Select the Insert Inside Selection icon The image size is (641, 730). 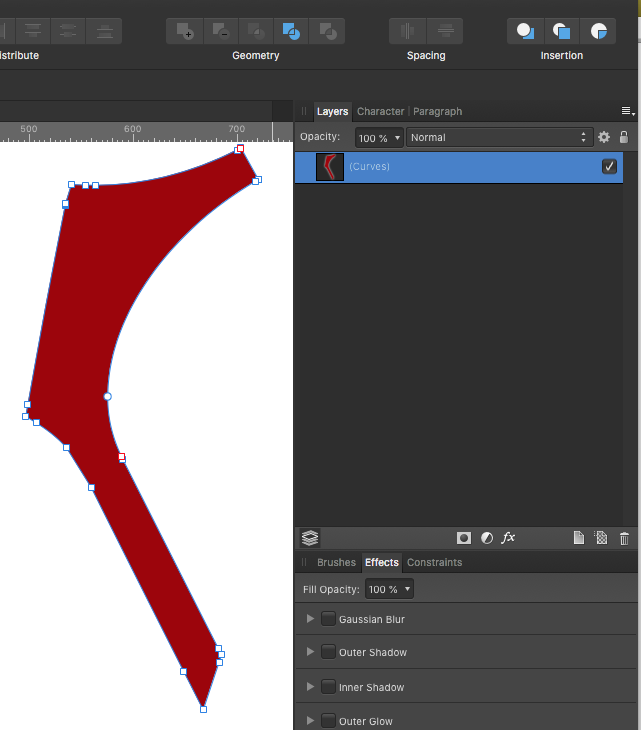click(598, 31)
